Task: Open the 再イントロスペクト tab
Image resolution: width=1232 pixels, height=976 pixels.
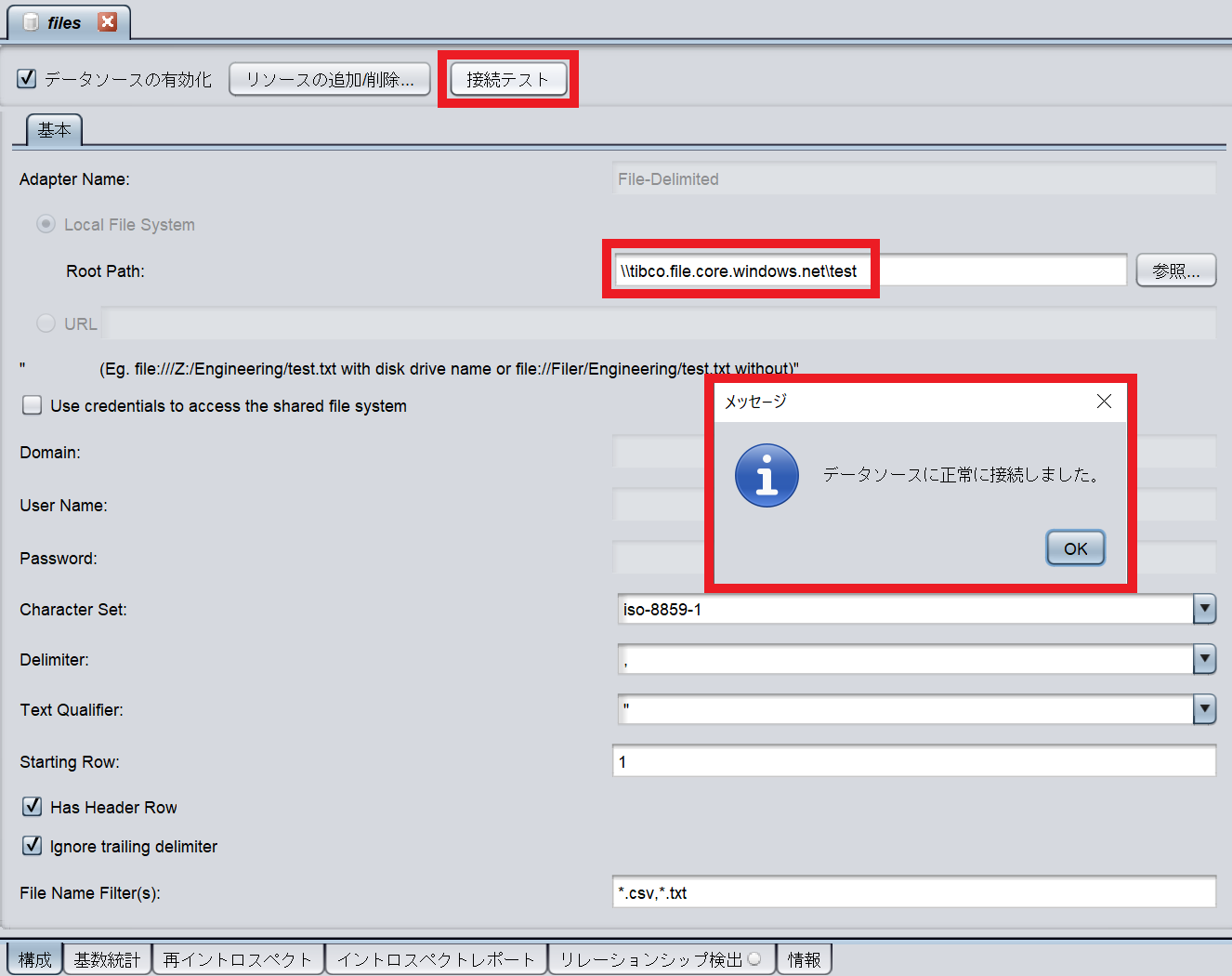Action: pos(238,959)
